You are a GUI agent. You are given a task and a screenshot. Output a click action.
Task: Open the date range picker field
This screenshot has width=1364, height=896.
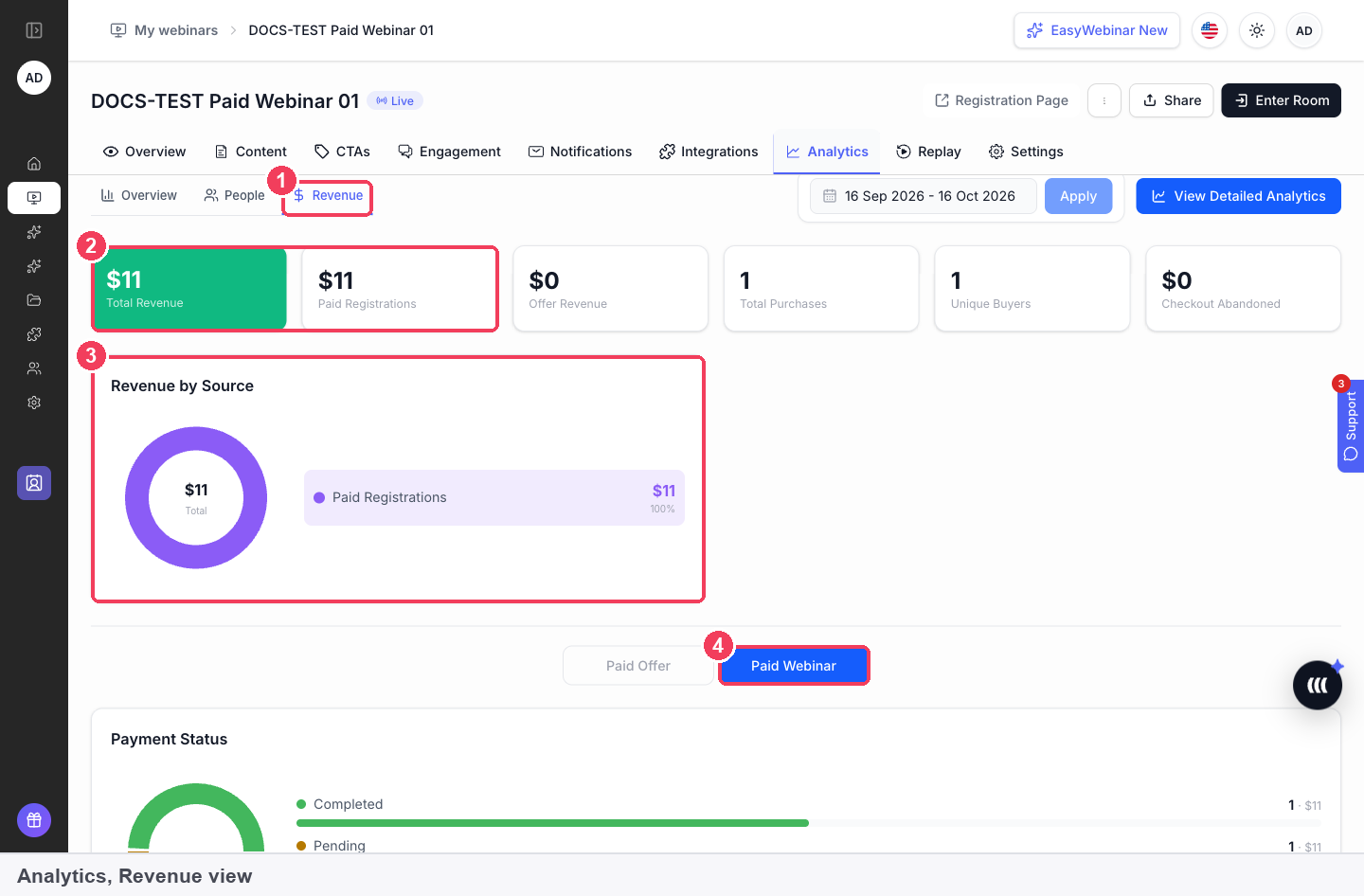click(924, 196)
